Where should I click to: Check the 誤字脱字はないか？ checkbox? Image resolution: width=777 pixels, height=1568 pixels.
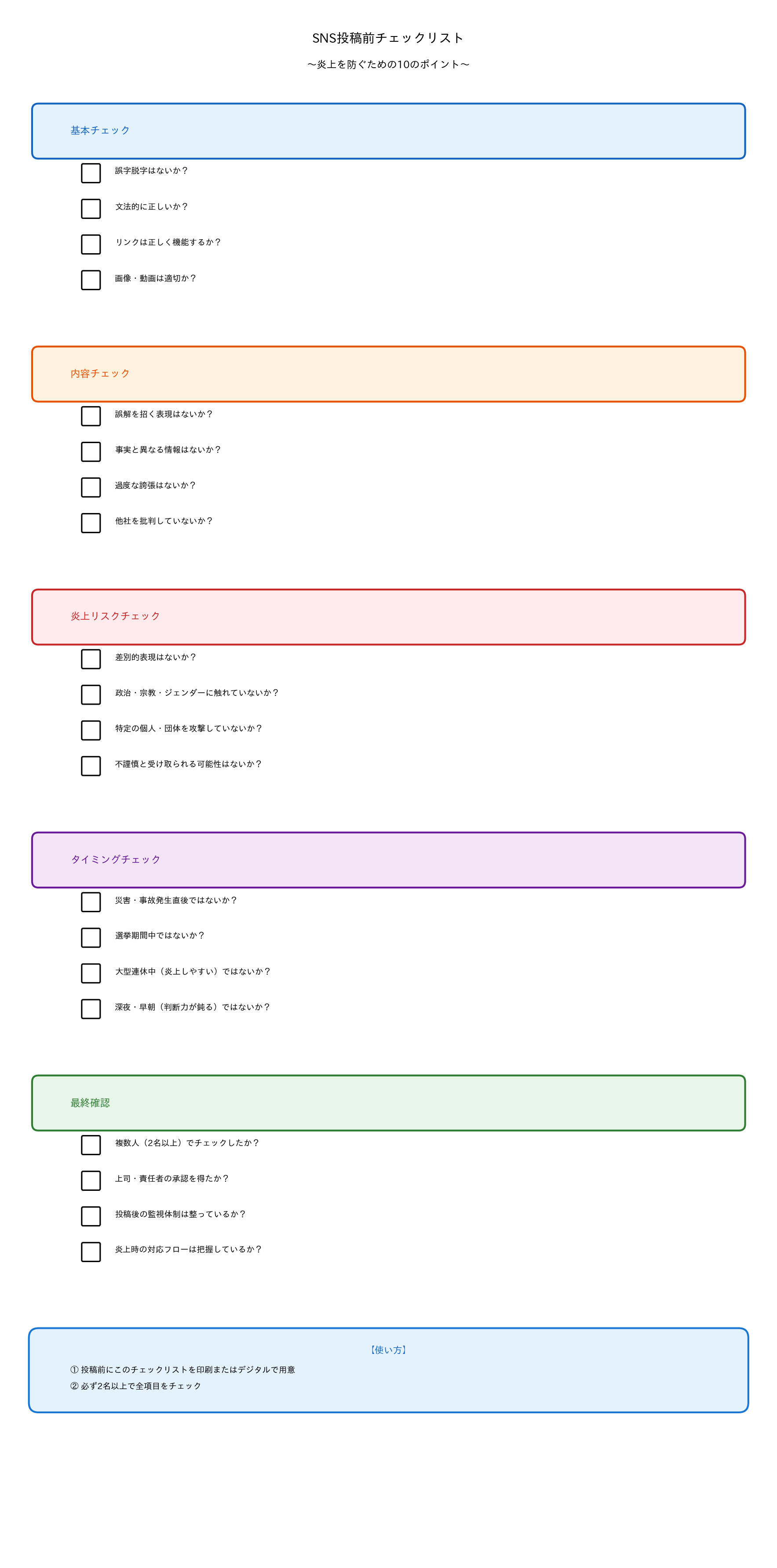coord(91,173)
